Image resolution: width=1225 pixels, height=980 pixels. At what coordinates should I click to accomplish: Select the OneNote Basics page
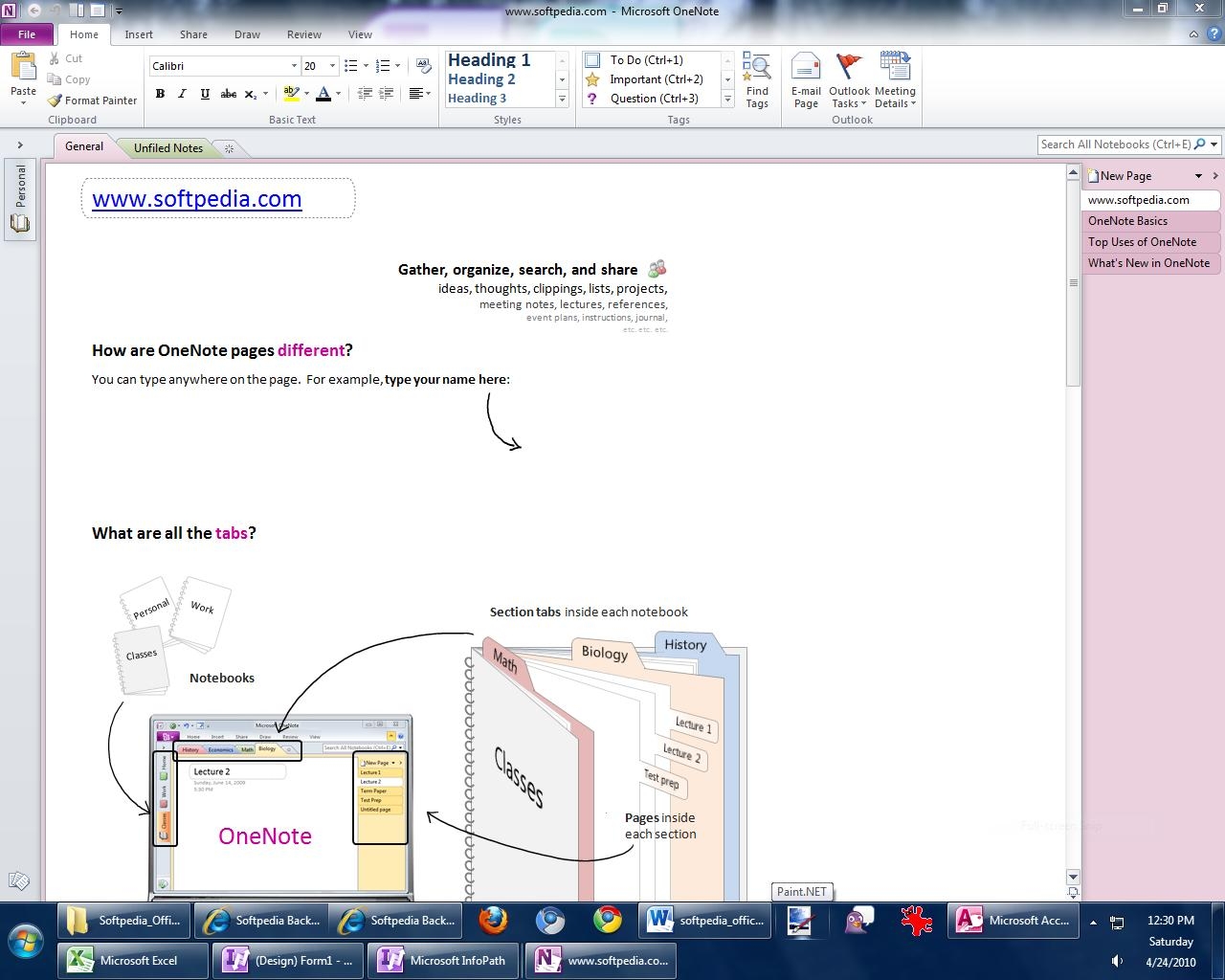coord(1127,221)
